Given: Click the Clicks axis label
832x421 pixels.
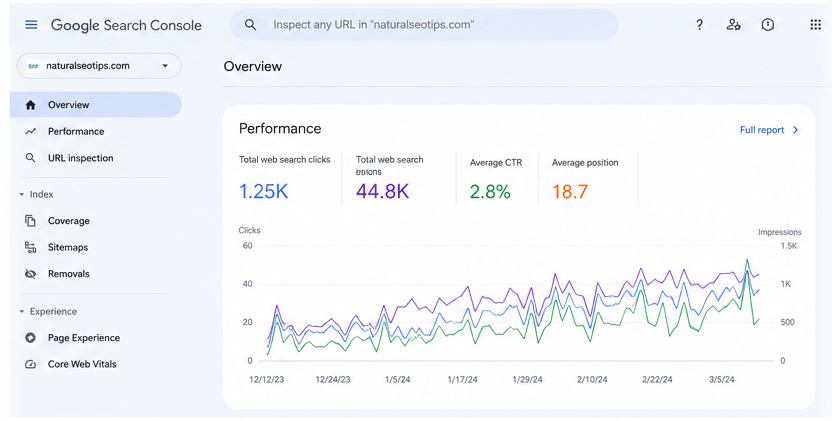Looking at the screenshot, I should point(249,230).
